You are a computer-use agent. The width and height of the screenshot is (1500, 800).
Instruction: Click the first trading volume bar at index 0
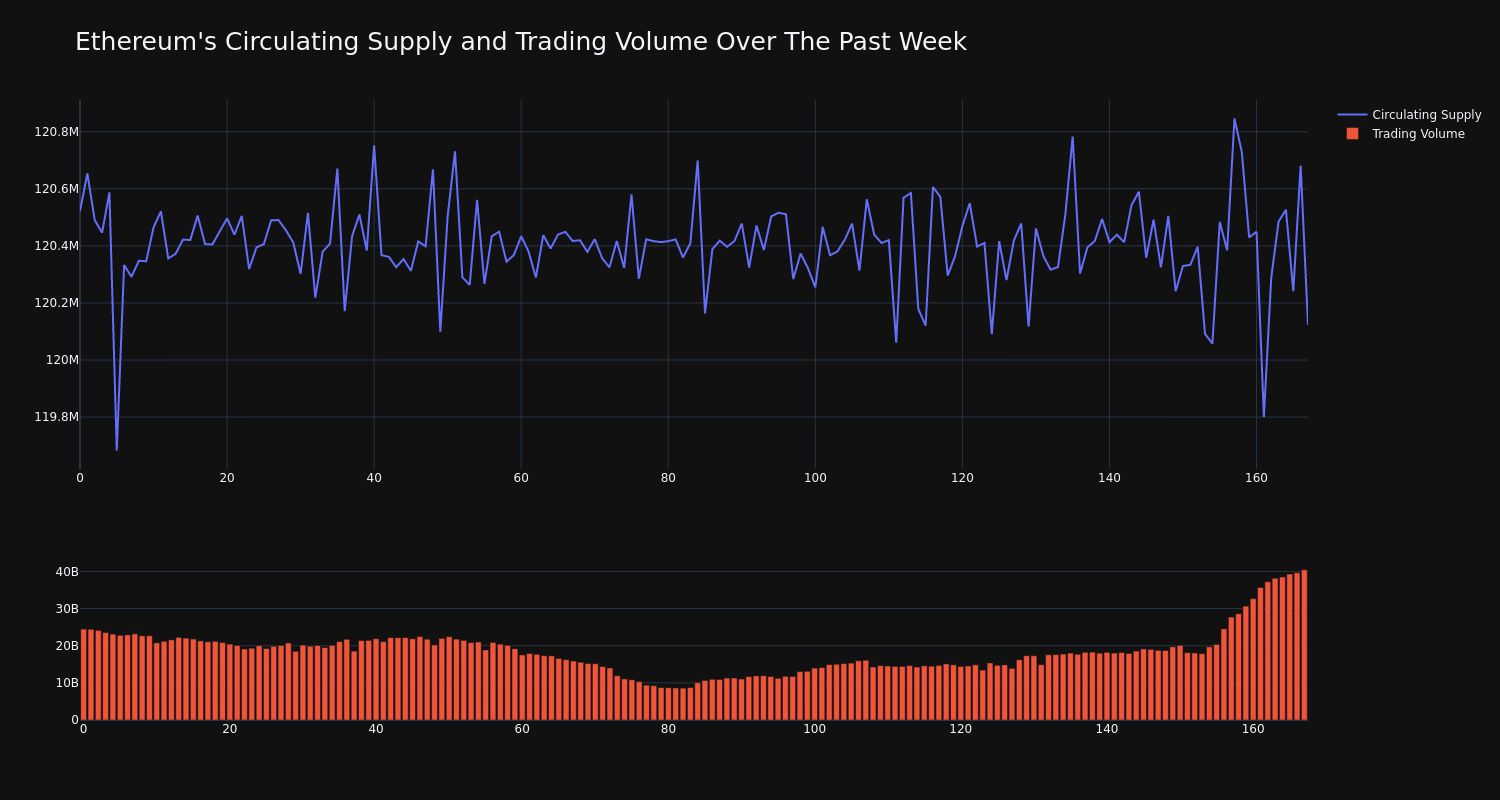pos(84,675)
